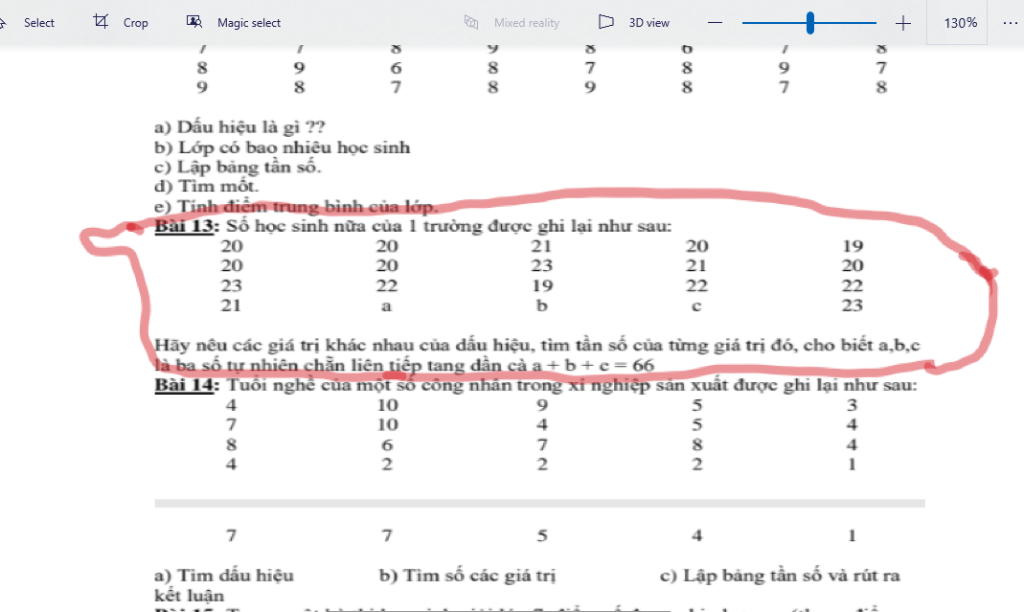
Task: Open the 130% zoom percentage box
Action: [x=957, y=22]
